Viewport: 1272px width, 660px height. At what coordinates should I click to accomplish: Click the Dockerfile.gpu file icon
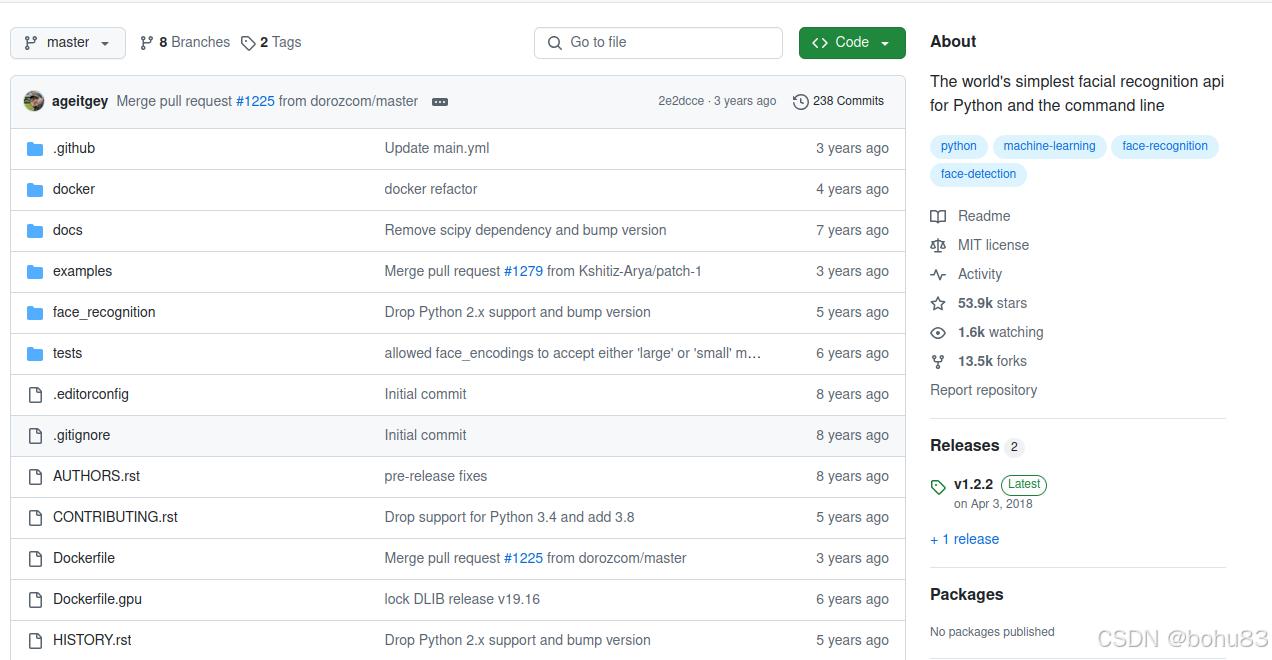35,599
